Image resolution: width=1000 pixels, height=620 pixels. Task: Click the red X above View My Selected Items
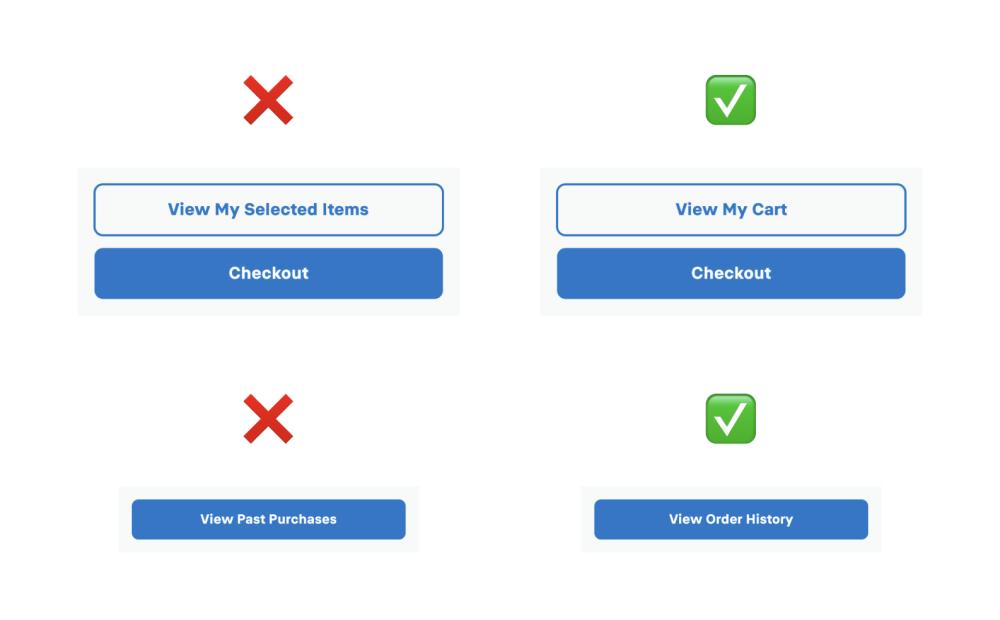tap(268, 100)
